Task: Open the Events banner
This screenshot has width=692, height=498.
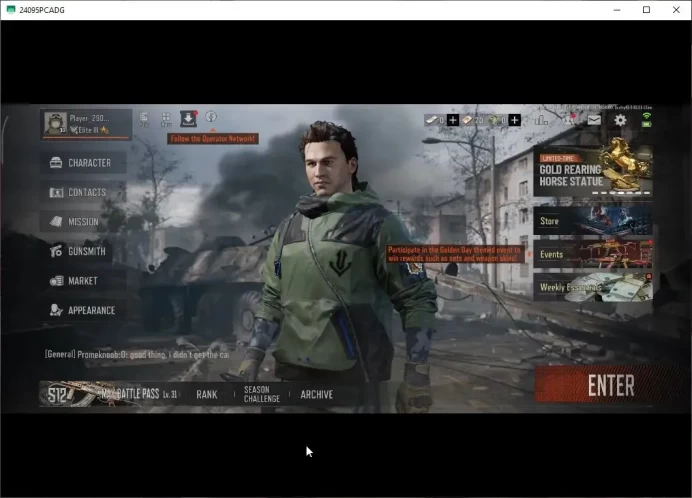Action: pyautogui.click(x=593, y=254)
